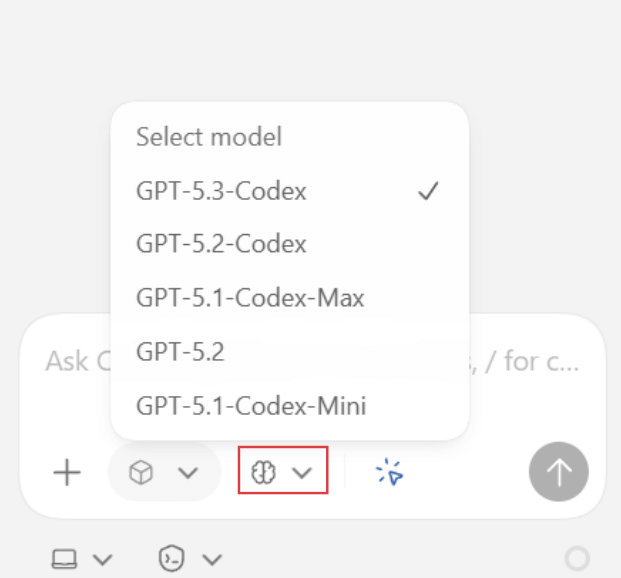Click the circular status indicator
This screenshot has width=621, height=578.
(x=577, y=558)
